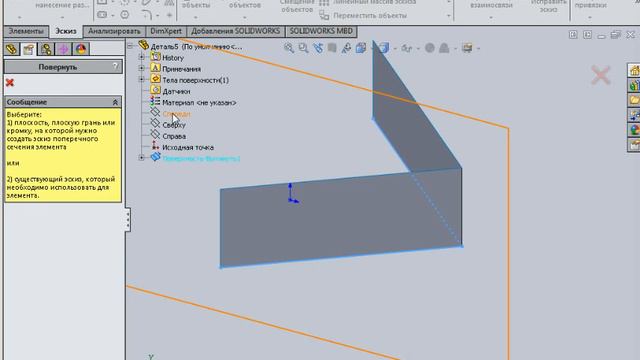
Task: Click Zoom to Fit in the view toolbar
Action: click(x=289, y=48)
